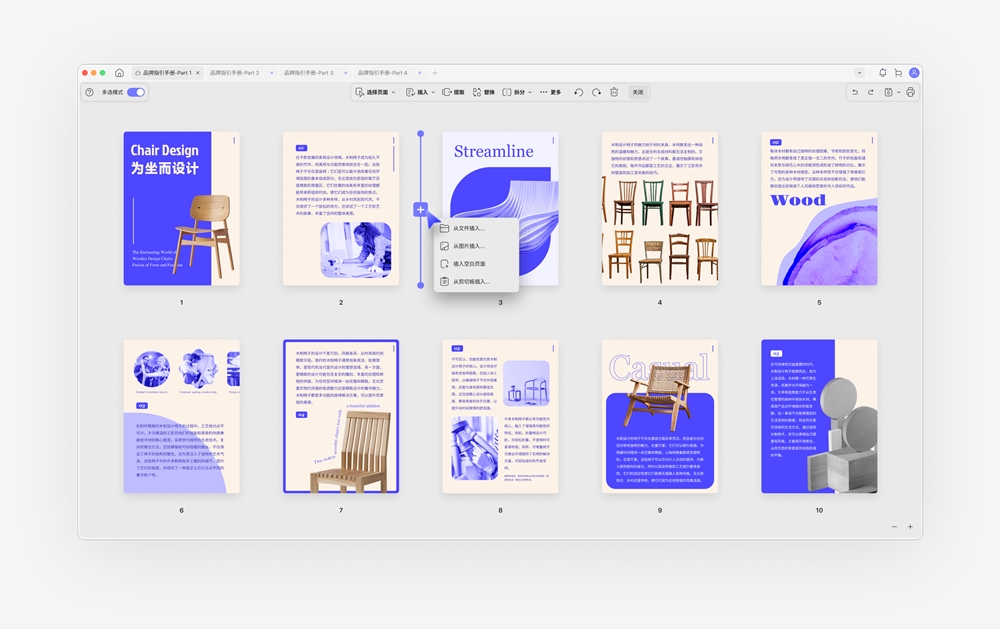This screenshot has width=1000, height=629.
Task: Expand the 选择页面 select pages dropdown
Action: (376, 92)
